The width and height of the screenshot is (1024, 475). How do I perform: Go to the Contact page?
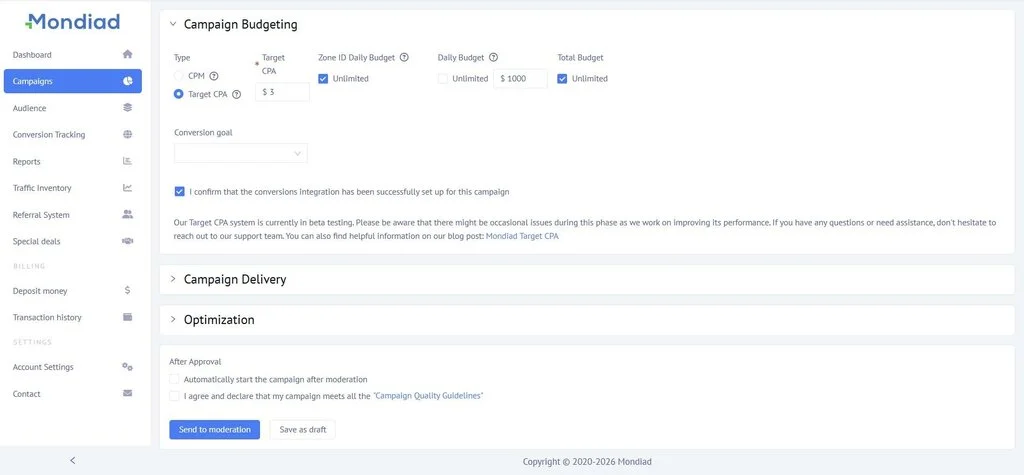click(72, 393)
